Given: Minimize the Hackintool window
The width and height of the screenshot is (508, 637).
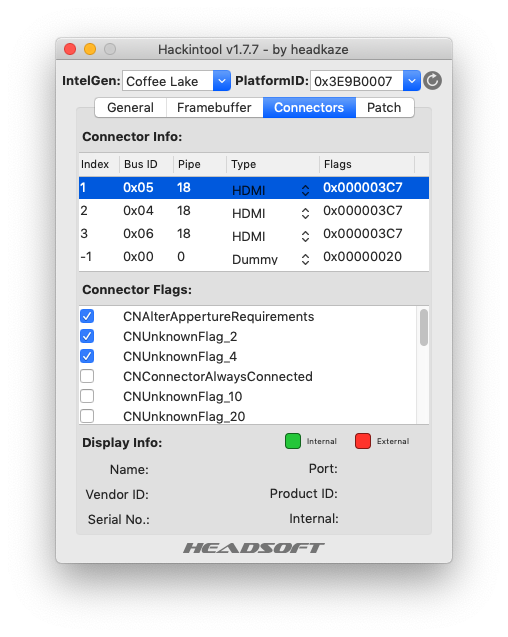Looking at the screenshot, I should (90, 49).
